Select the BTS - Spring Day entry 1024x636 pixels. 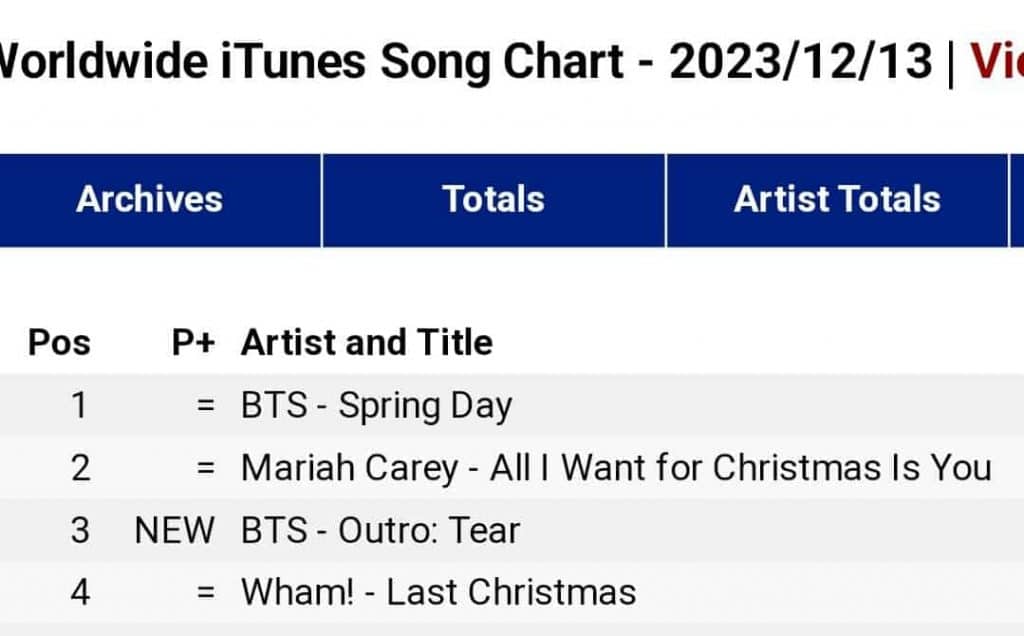tap(376, 406)
